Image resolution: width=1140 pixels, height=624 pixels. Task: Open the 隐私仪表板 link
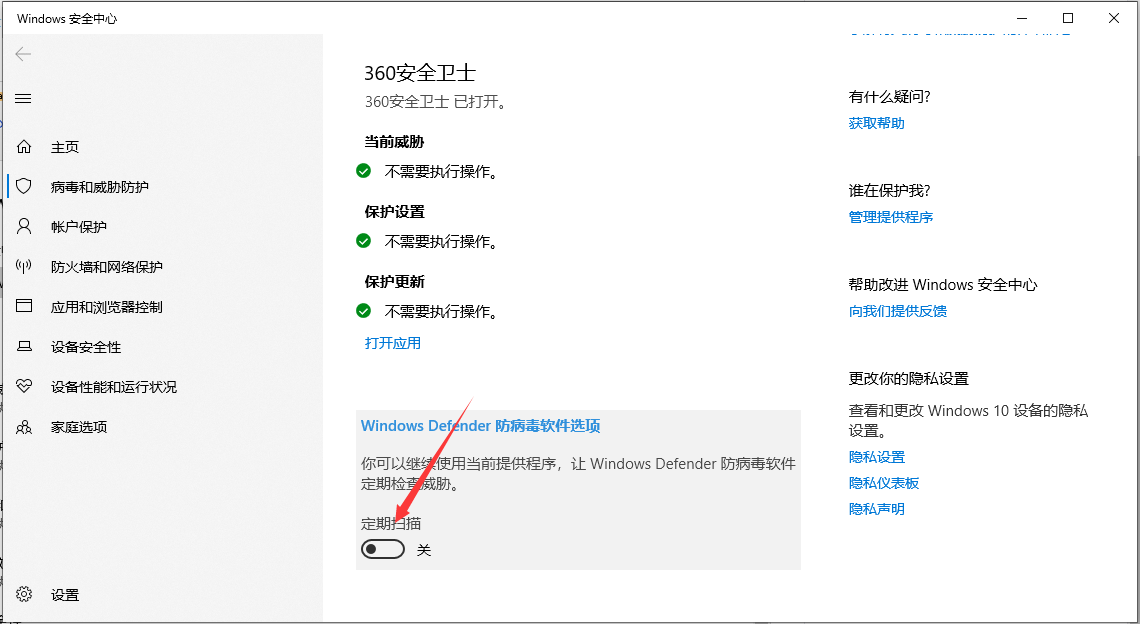point(884,483)
